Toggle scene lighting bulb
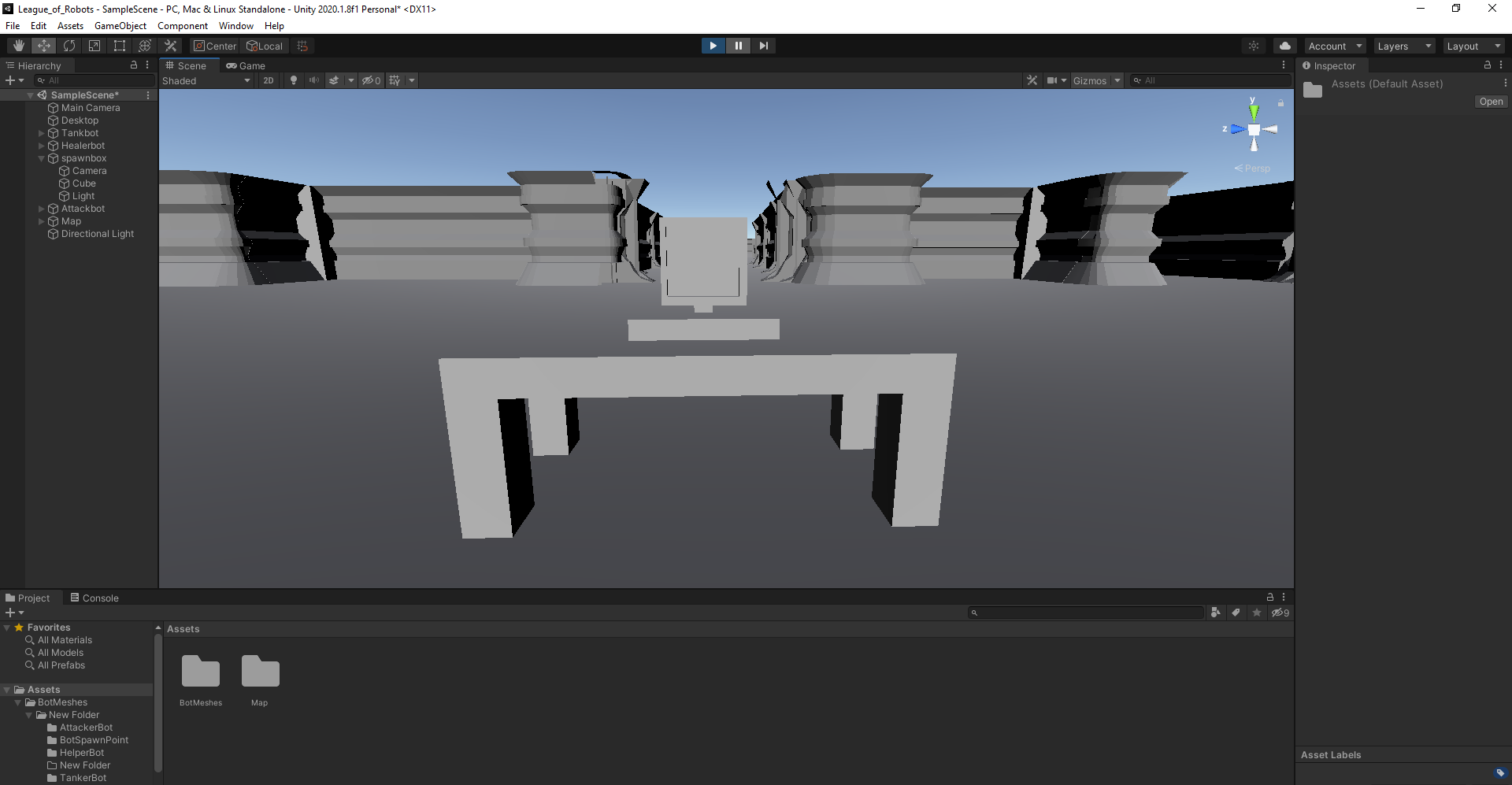 coord(294,80)
